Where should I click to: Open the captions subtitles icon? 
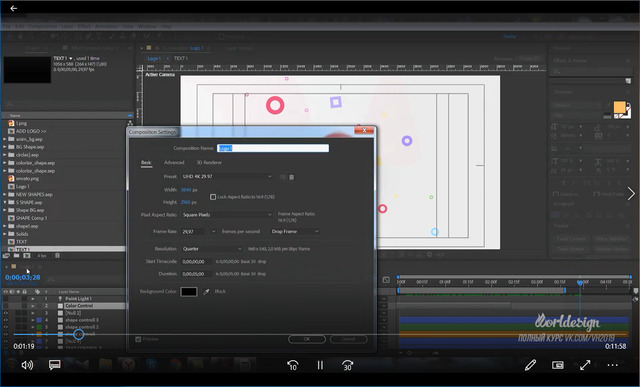[55, 365]
